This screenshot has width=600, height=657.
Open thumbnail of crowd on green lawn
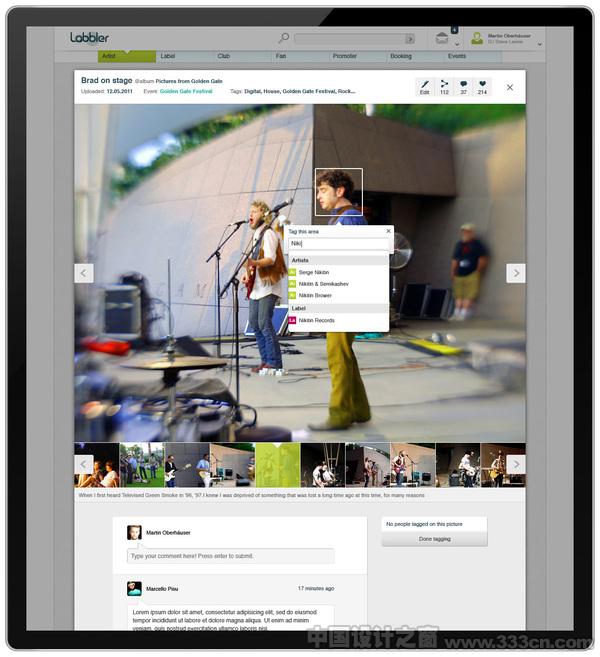click(x=142, y=465)
